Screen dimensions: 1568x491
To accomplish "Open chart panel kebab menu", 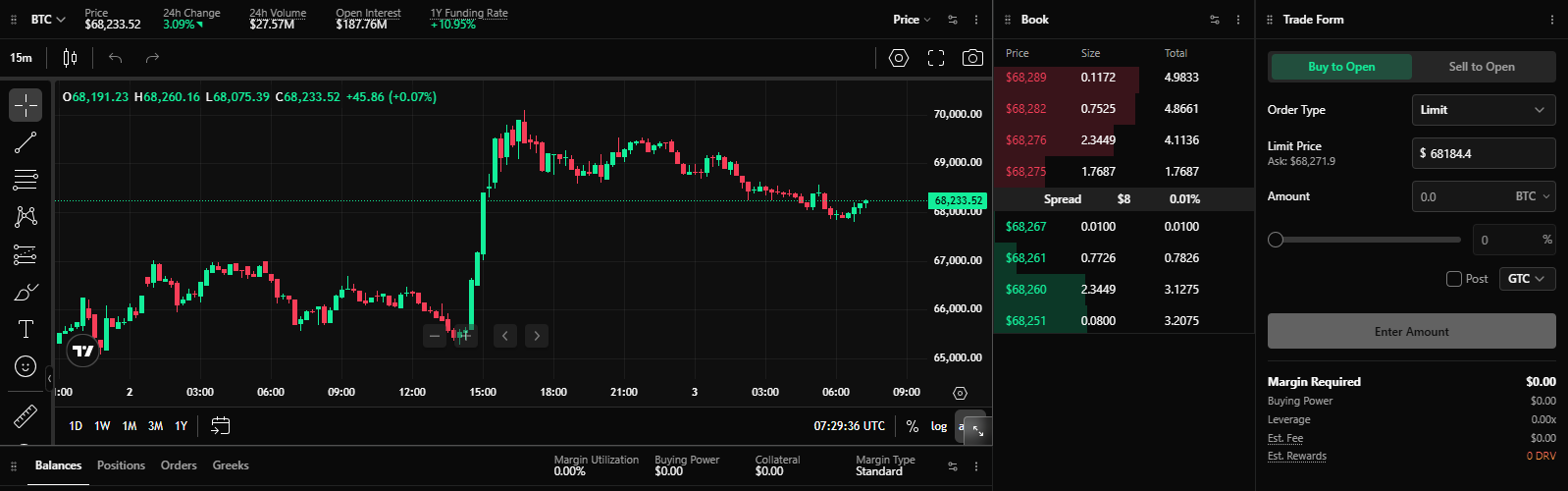I will pos(976,20).
